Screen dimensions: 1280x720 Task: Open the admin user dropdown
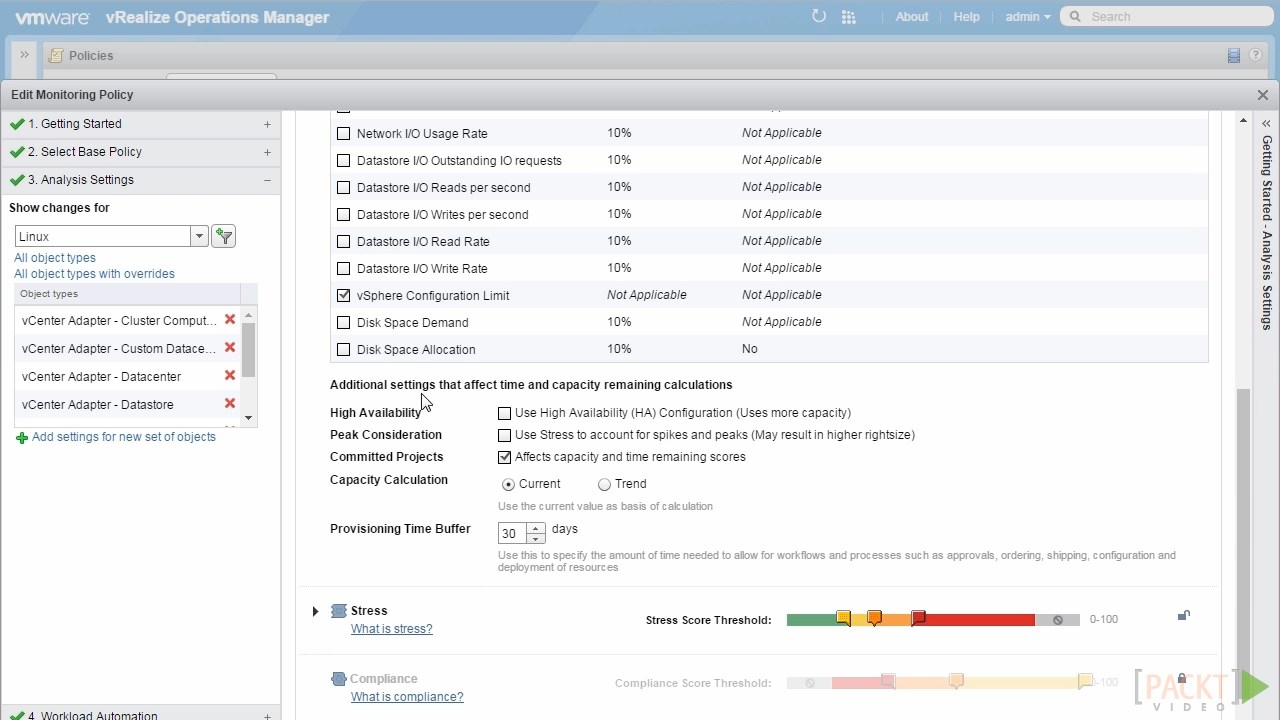pyautogui.click(x=1028, y=17)
